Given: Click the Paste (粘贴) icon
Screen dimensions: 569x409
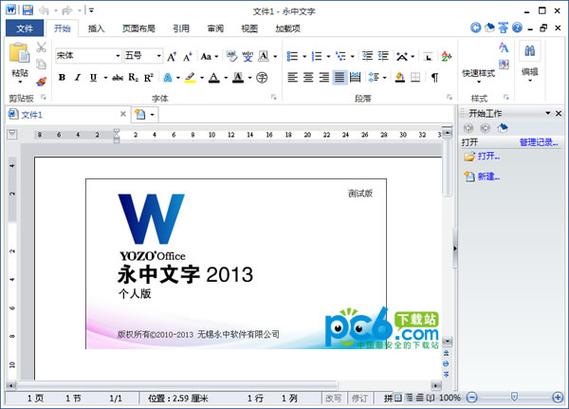Looking at the screenshot, I should pos(19,53).
